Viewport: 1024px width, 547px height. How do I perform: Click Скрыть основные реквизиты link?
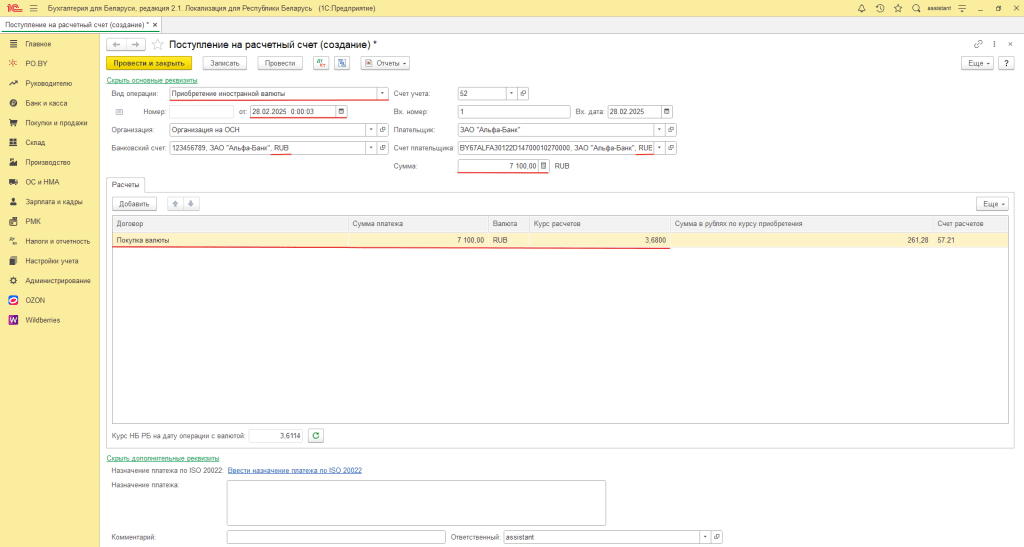point(152,80)
